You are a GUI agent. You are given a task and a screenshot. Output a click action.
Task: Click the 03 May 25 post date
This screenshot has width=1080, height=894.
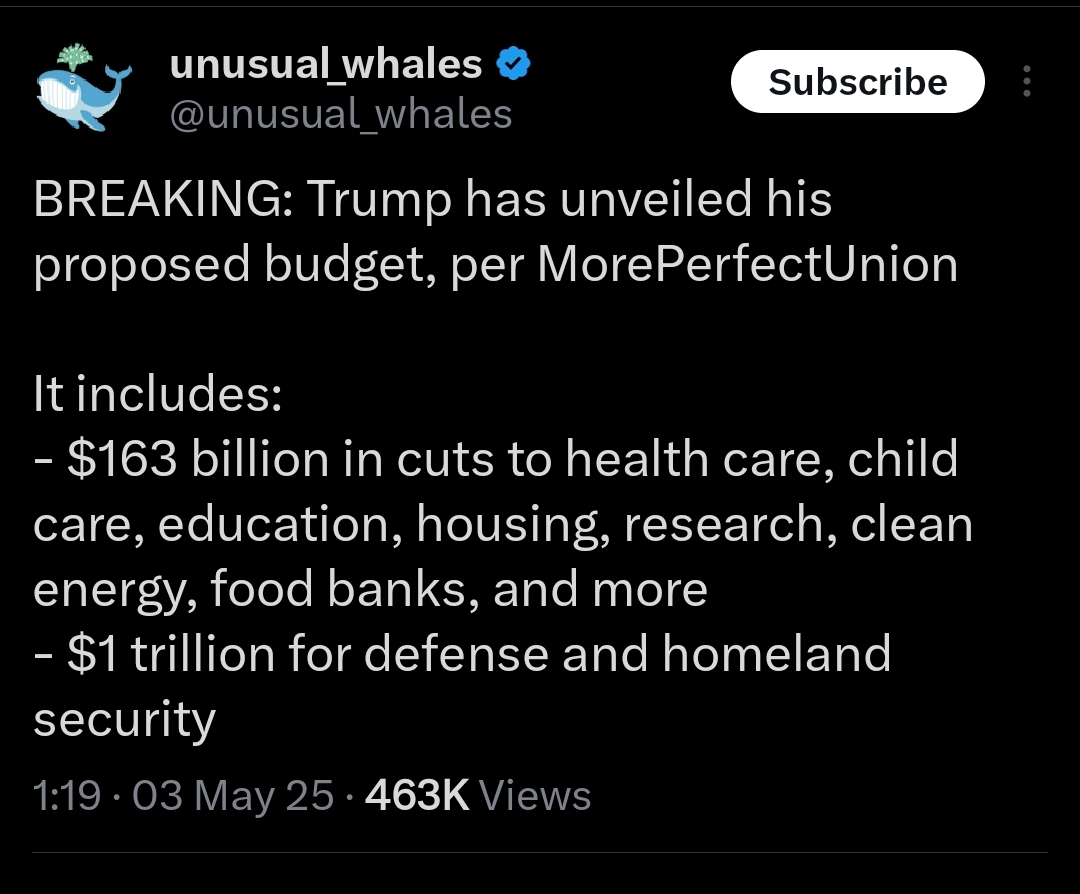click(233, 796)
